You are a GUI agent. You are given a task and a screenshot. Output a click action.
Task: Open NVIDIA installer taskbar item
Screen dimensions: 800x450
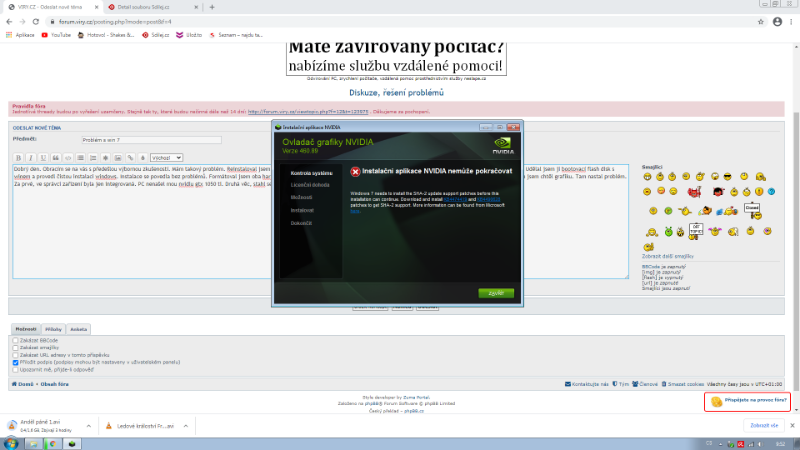72,443
